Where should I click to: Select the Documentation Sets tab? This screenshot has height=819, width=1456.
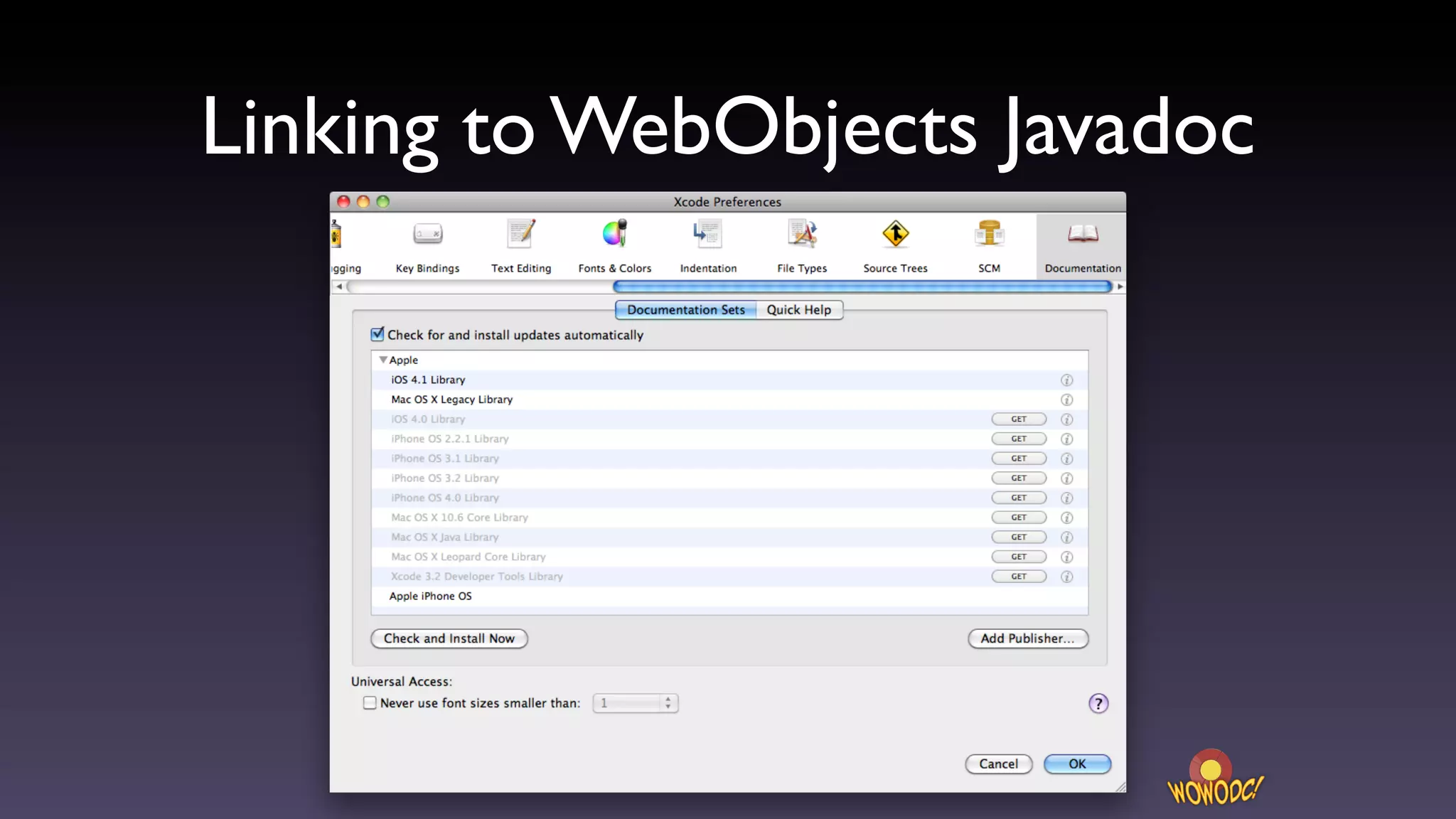685,310
